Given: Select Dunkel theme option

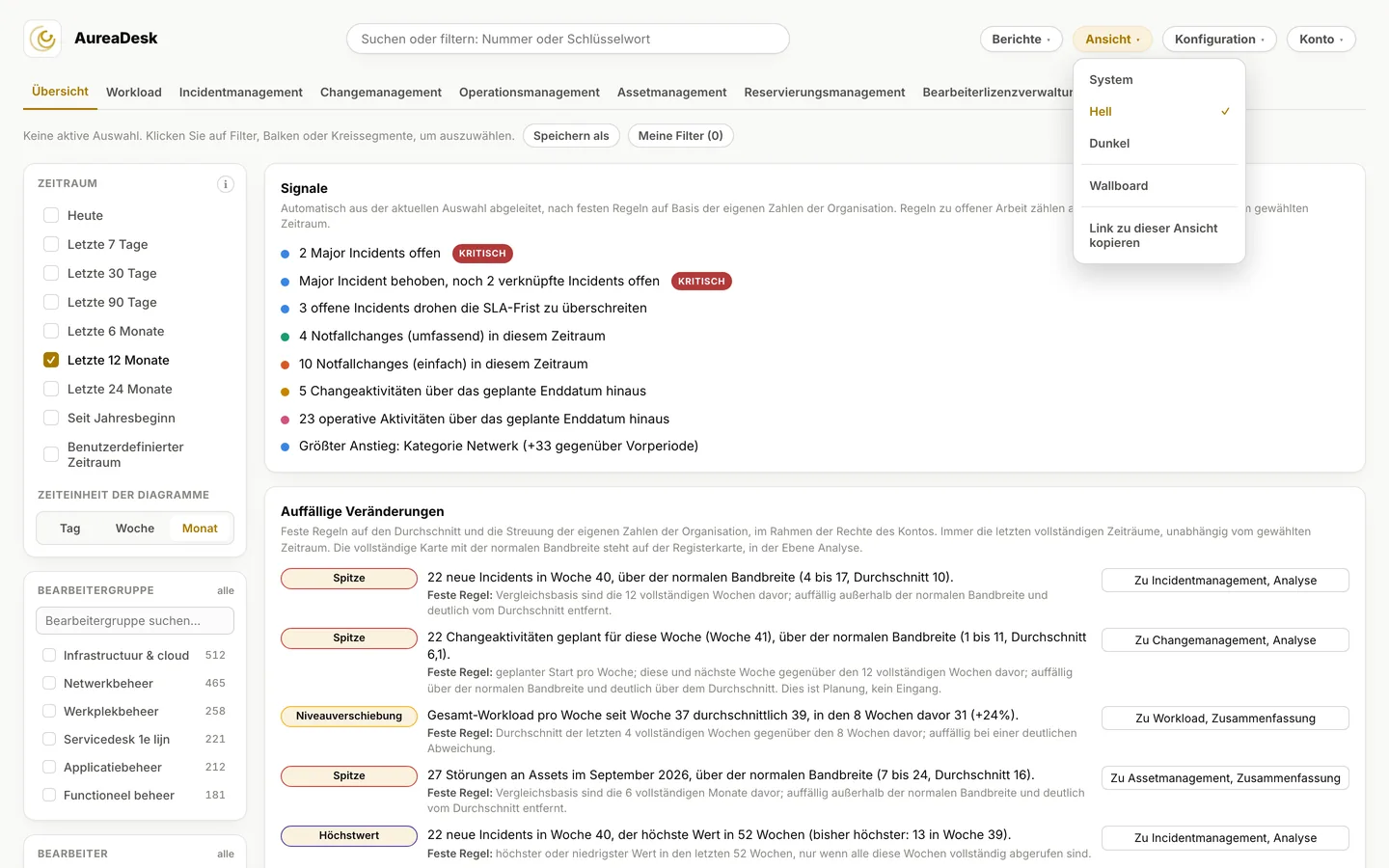Looking at the screenshot, I should 1159,144.
